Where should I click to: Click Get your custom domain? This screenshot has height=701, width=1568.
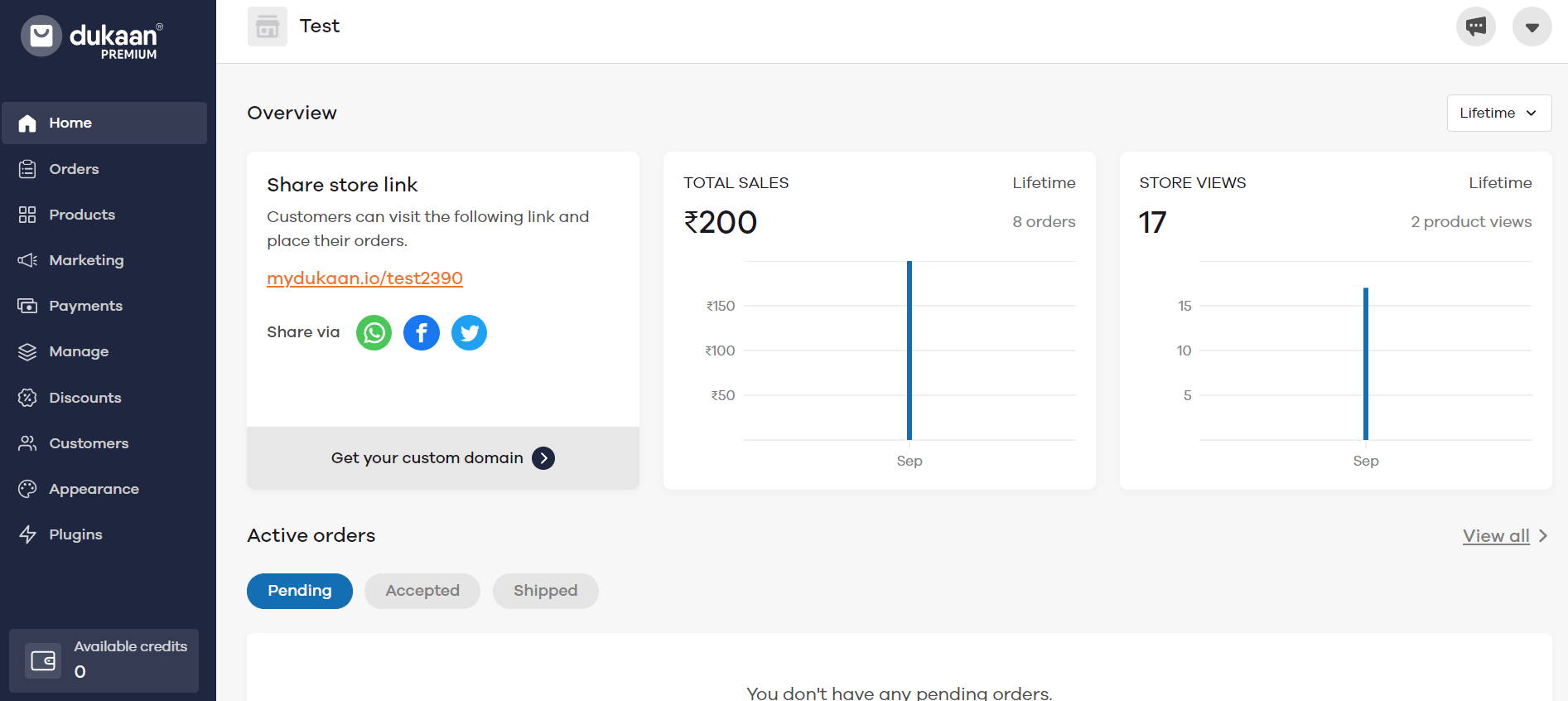coord(443,458)
